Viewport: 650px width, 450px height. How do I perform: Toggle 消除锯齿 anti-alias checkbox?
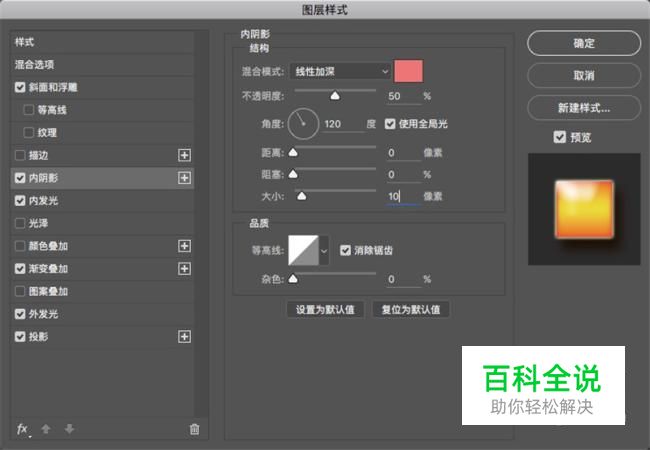point(345,250)
